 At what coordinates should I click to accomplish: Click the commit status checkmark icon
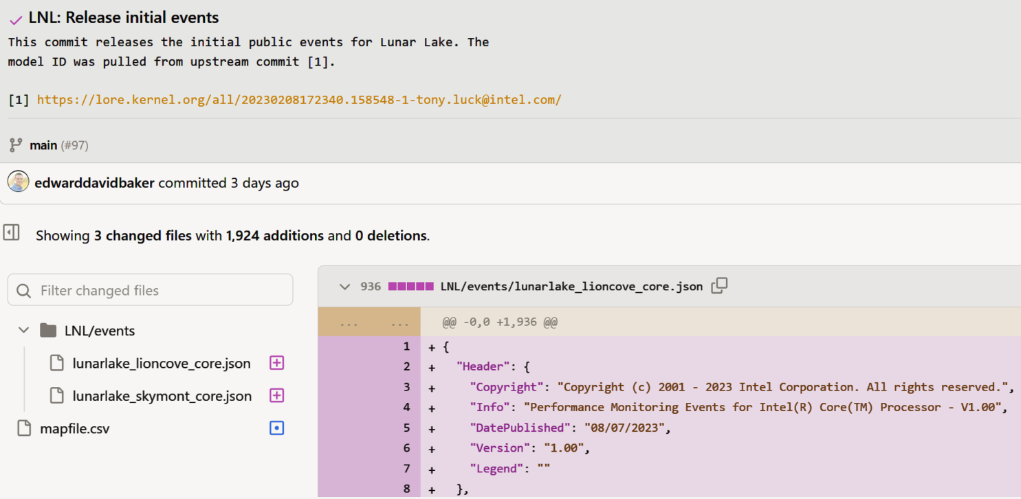pyautogui.click(x=16, y=20)
